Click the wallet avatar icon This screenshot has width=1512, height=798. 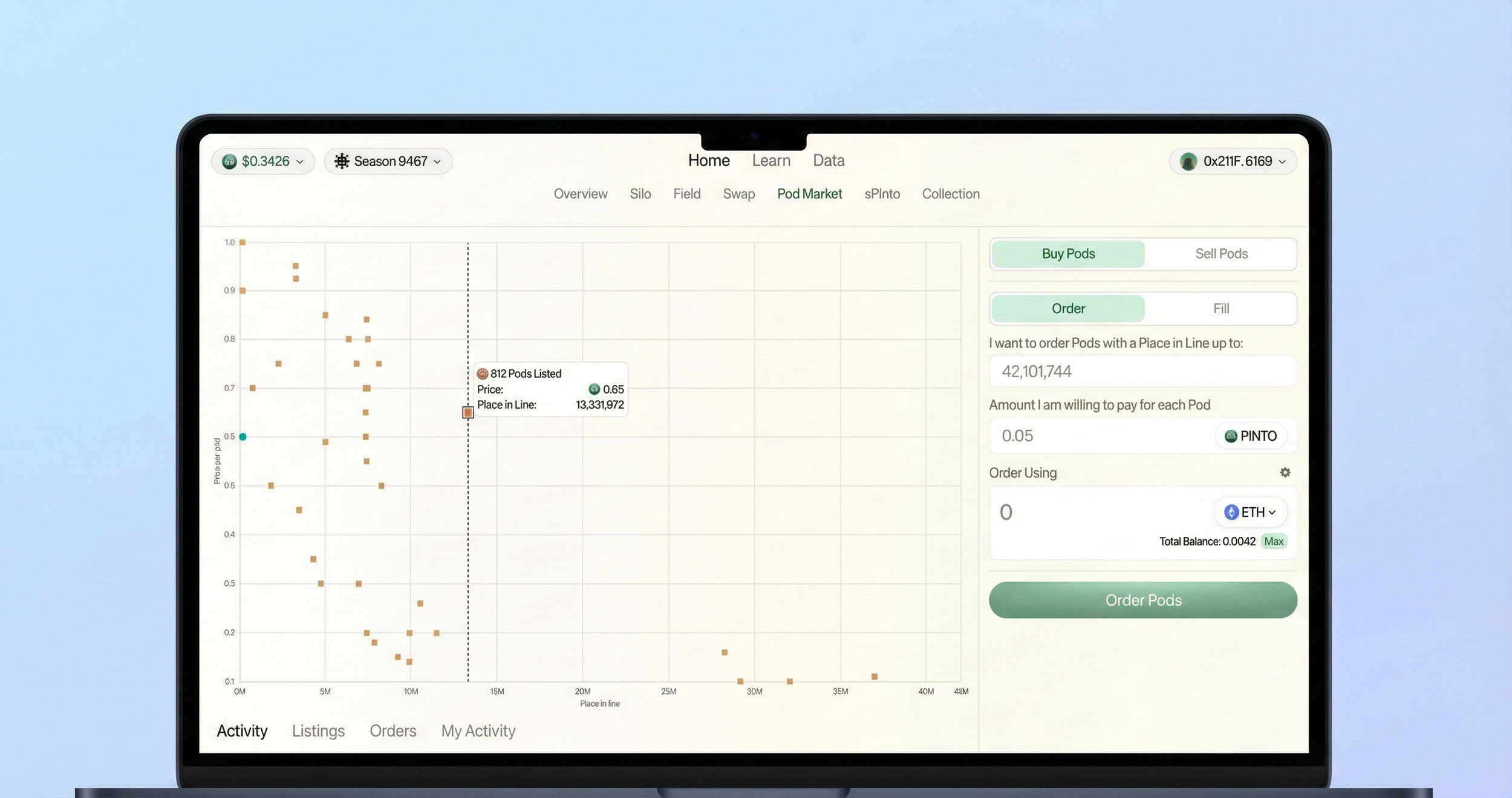pos(1188,161)
